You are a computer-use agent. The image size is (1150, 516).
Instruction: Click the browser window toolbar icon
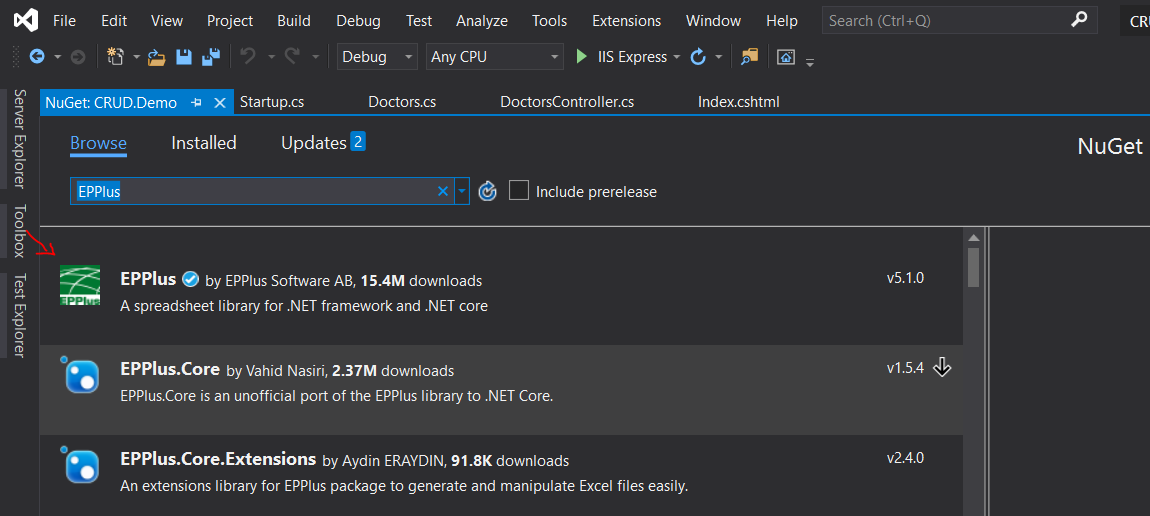point(786,56)
